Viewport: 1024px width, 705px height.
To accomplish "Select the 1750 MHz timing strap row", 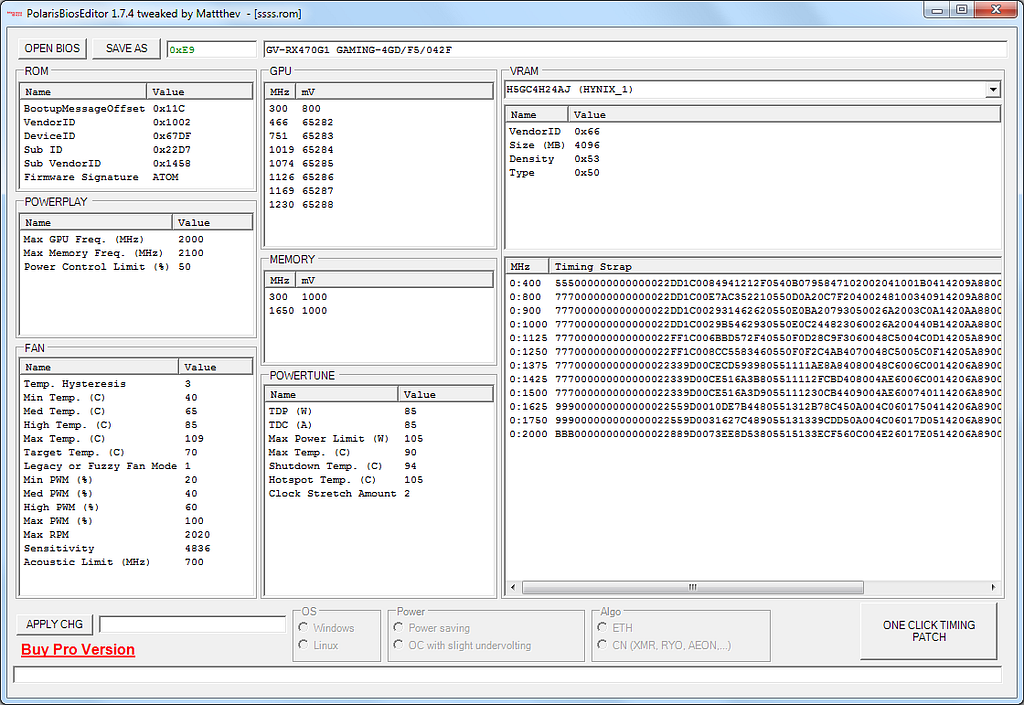I will (750, 421).
